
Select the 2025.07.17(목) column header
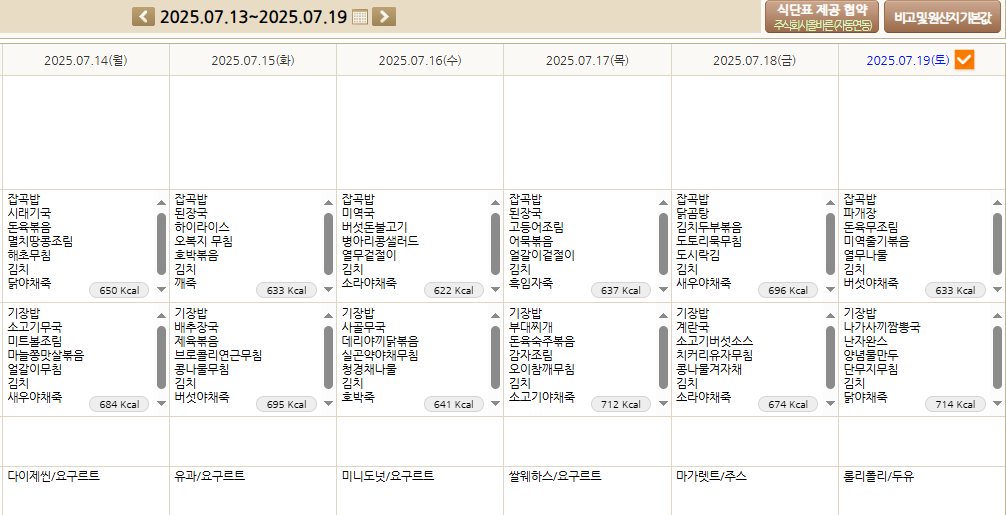(587, 61)
